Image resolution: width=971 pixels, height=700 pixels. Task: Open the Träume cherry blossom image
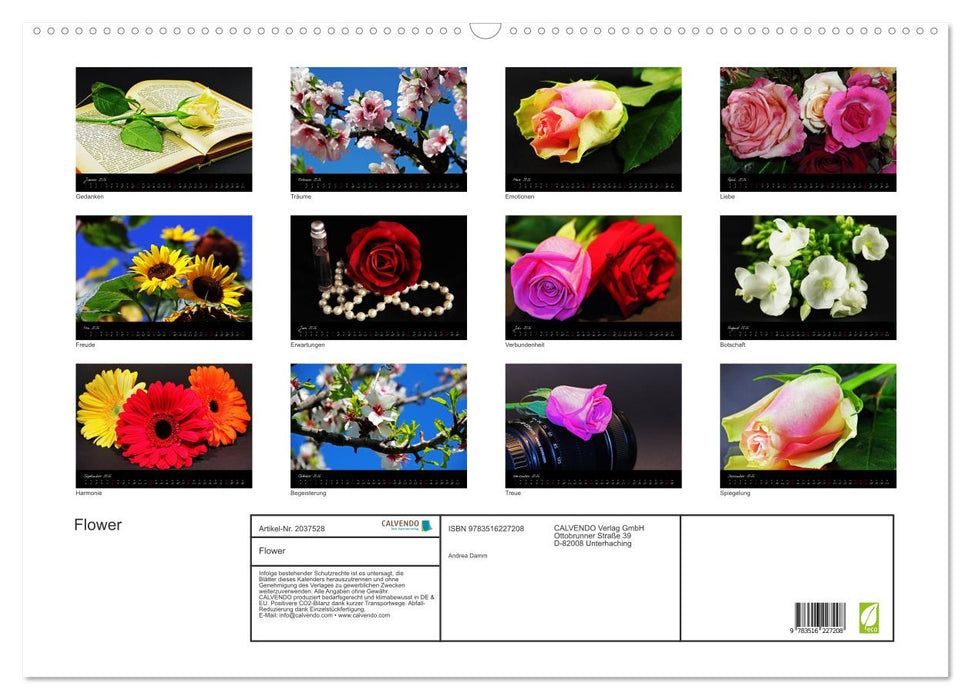tap(378, 128)
